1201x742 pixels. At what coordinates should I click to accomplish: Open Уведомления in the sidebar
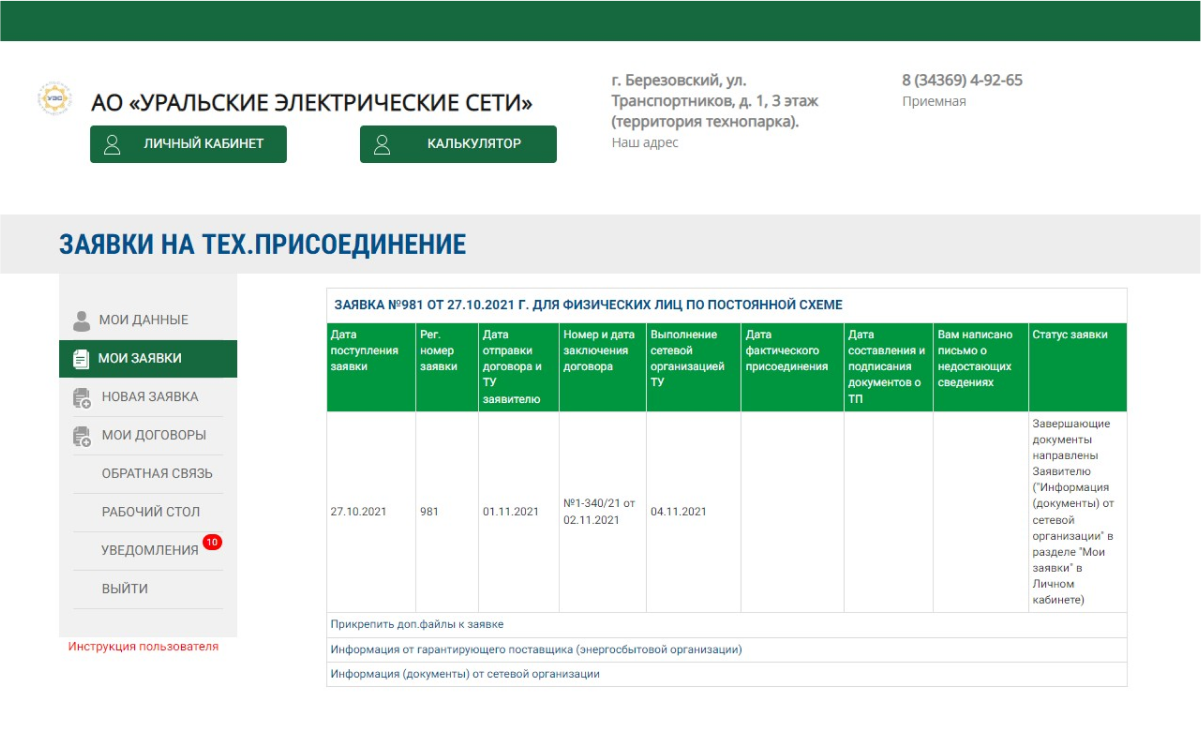click(148, 551)
